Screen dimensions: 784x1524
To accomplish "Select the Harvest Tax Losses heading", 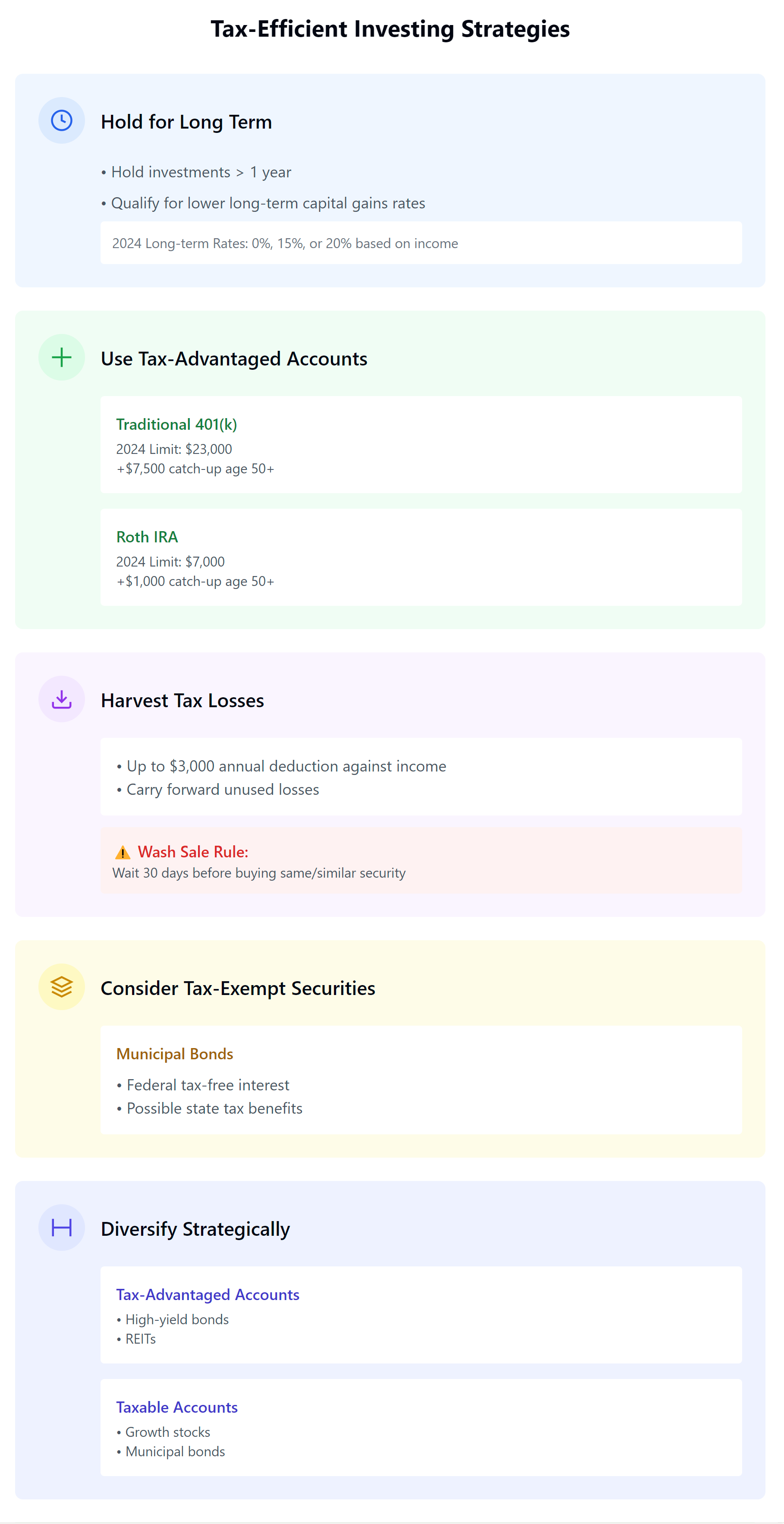I will (182, 700).
